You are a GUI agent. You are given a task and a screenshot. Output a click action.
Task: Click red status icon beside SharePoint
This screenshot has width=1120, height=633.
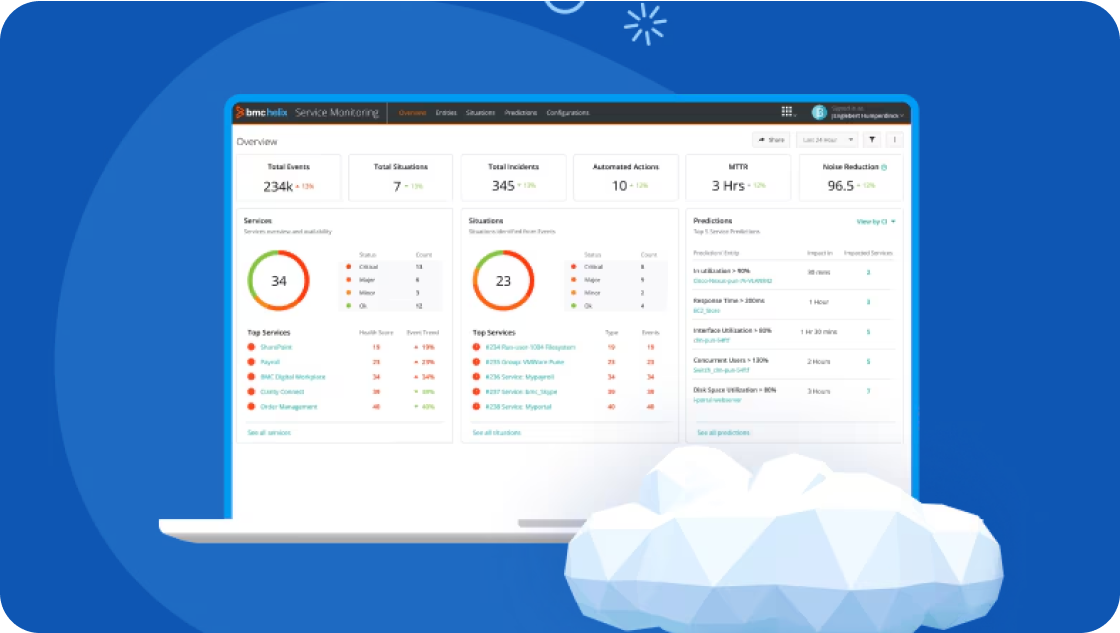click(251, 347)
